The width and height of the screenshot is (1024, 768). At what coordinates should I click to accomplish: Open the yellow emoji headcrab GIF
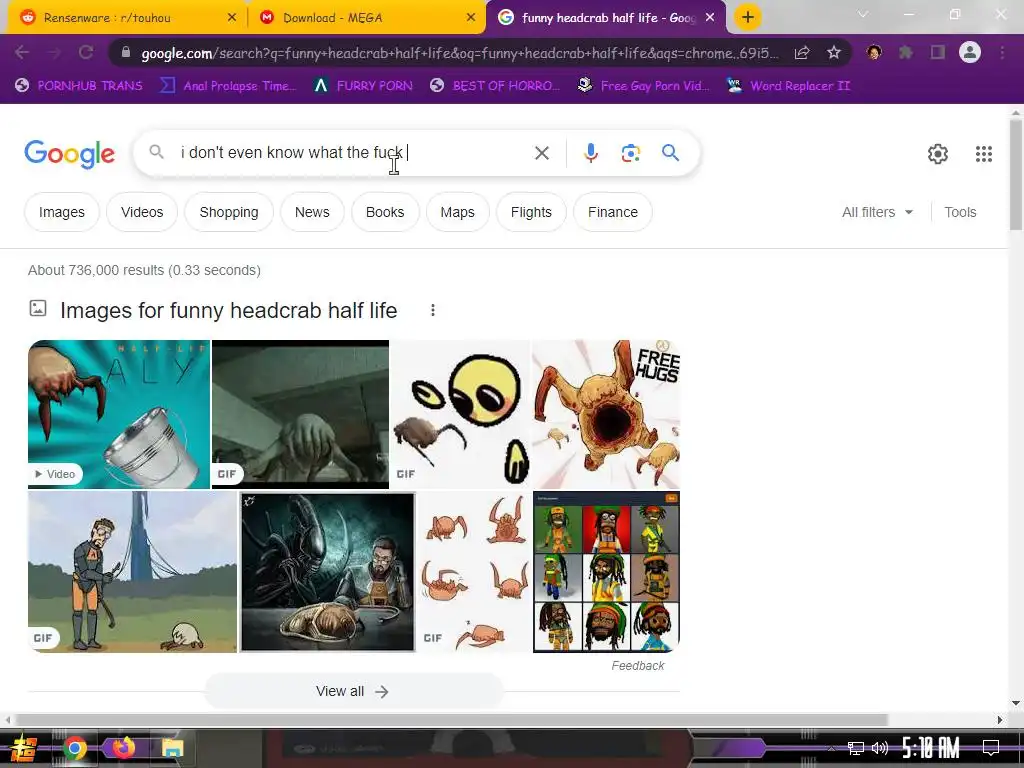click(x=461, y=414)
